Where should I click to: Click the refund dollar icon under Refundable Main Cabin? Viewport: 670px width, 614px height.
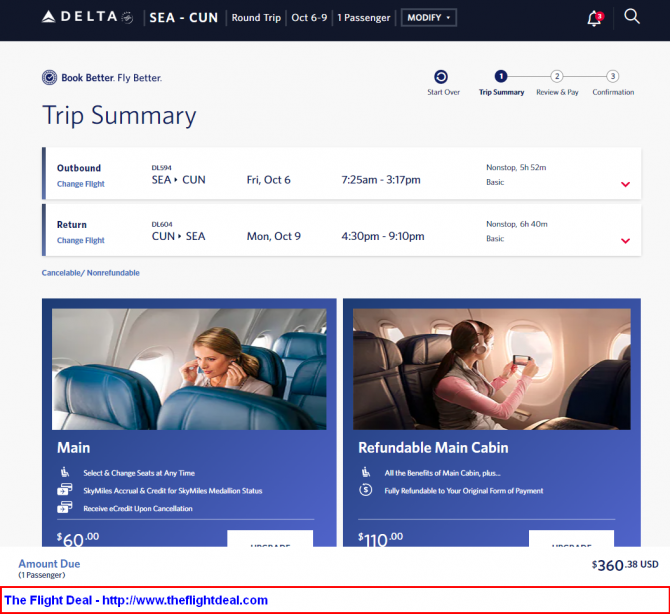click(x=365, y=490)
